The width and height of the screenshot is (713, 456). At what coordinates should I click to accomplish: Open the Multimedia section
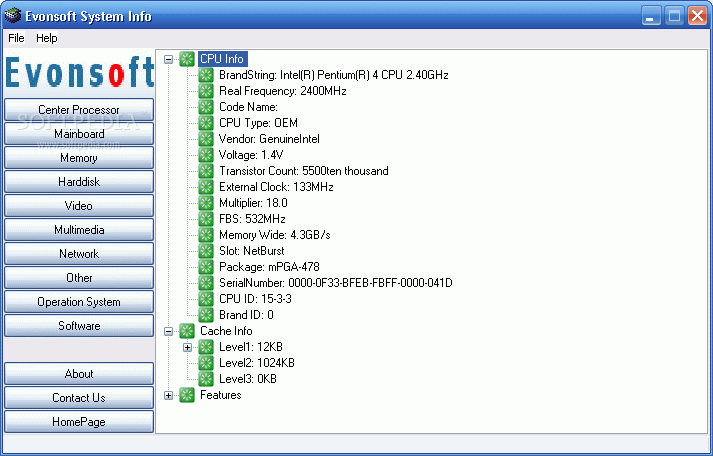[x=79, y=230]
